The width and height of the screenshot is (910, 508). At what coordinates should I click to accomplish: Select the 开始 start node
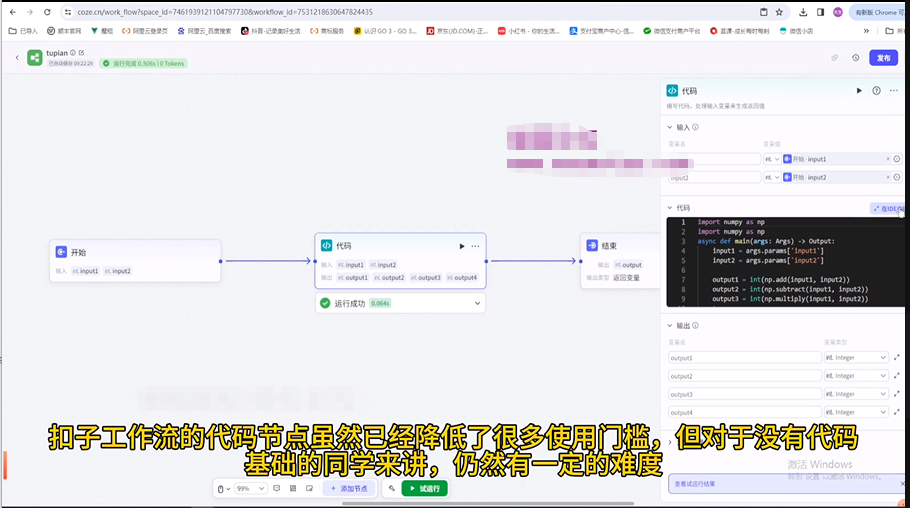click(x=135, y=261)
